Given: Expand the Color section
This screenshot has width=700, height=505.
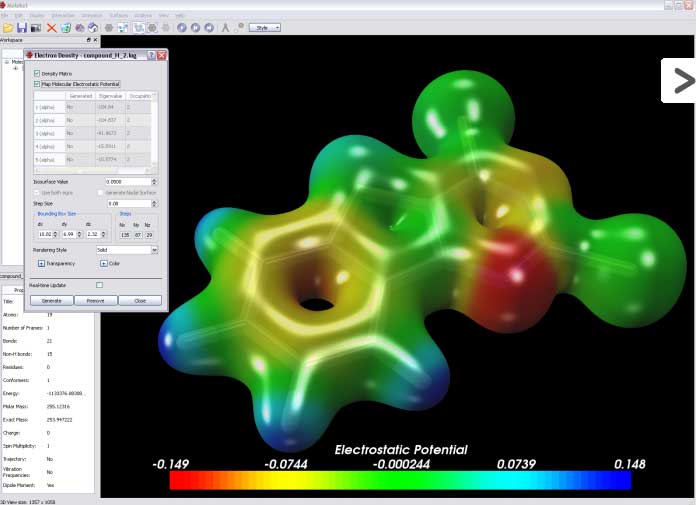Looking at the screenshot, I should pyautogui.click(x=103, y=263).
